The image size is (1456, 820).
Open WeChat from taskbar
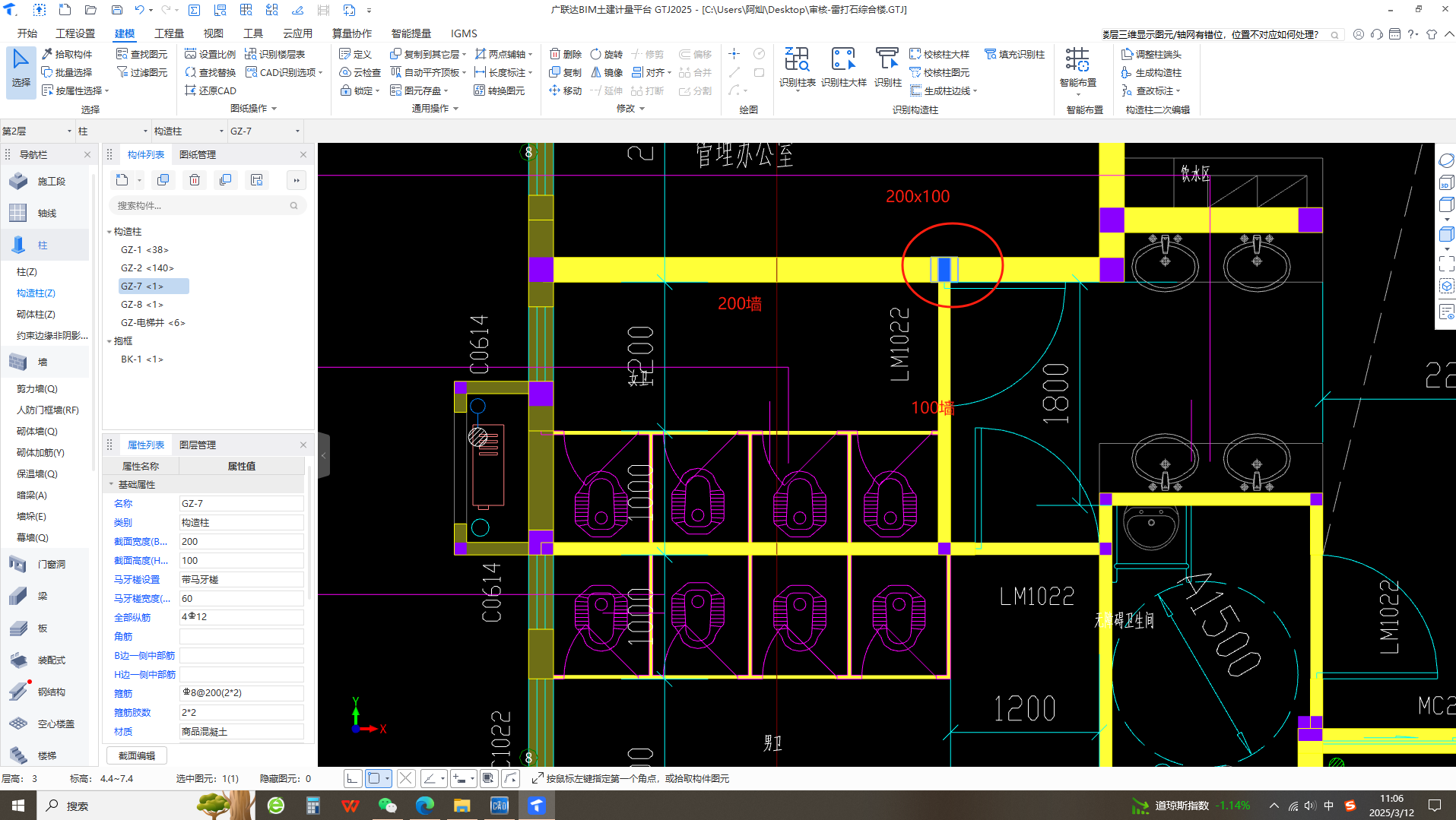pos(388,806)
